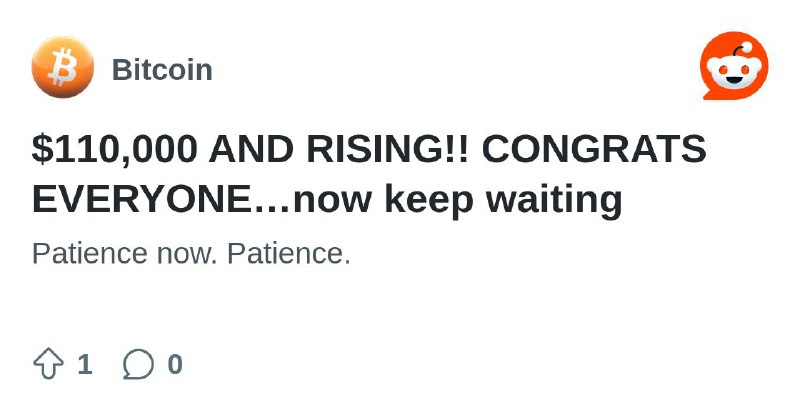
Task: Open the Bitcoin subreddit name link
Action: click(162, 69)
